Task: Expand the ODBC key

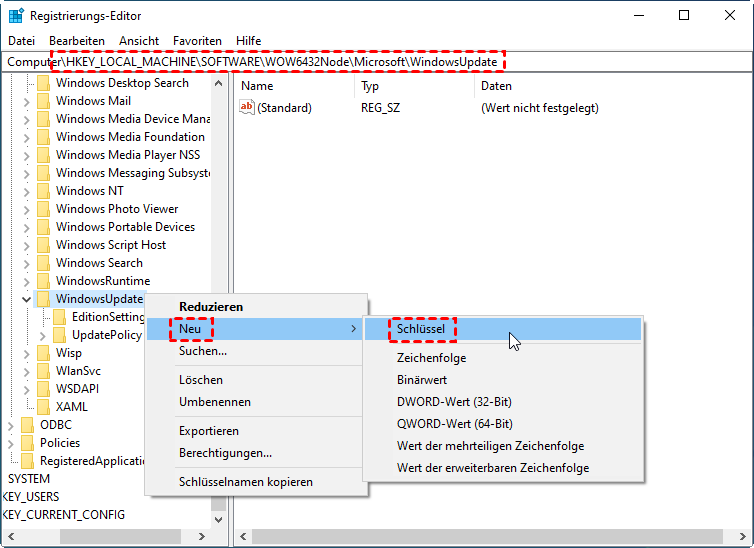Action: pos(11,425)
